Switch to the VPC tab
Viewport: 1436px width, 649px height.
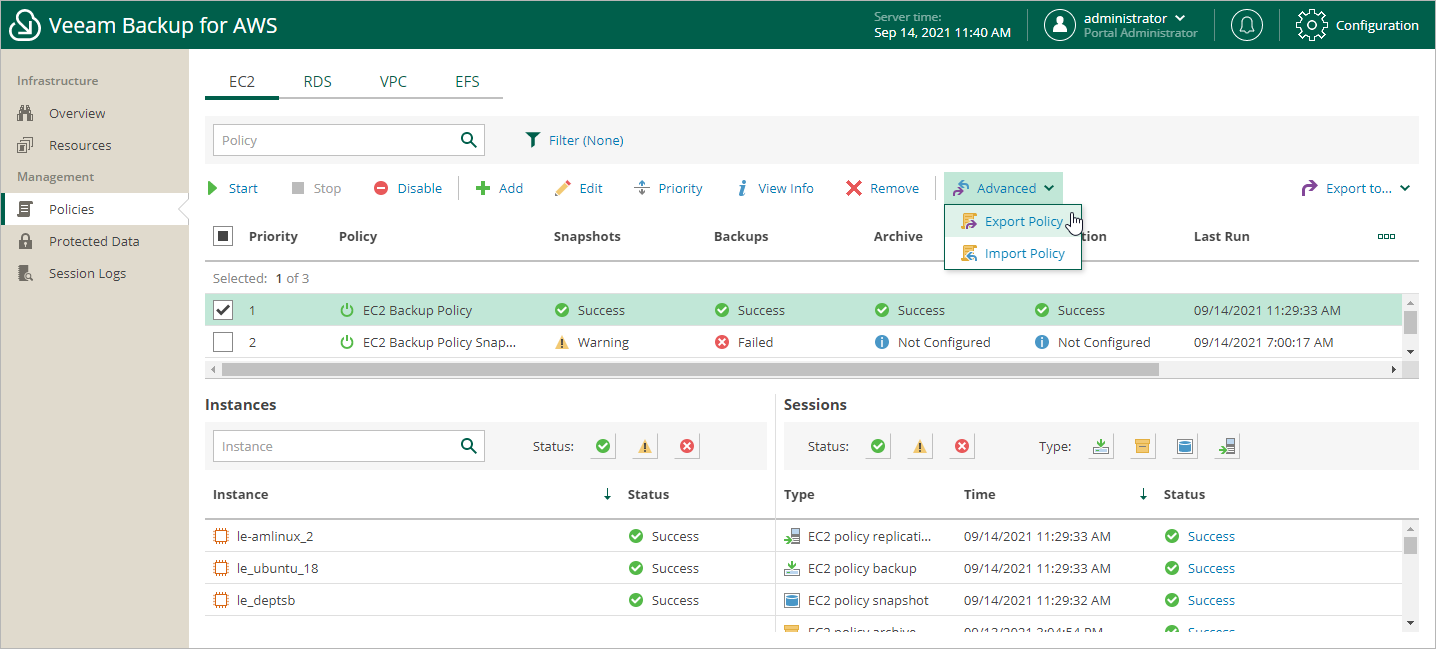tap(393, 81)
